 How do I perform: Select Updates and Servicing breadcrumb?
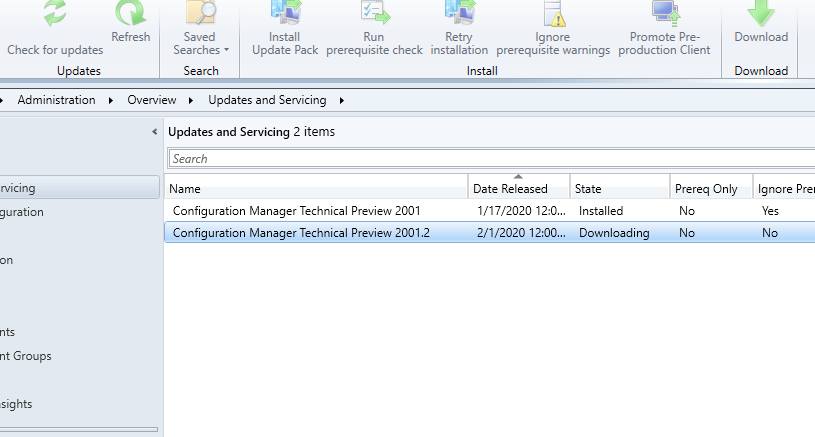click(267, 100)
